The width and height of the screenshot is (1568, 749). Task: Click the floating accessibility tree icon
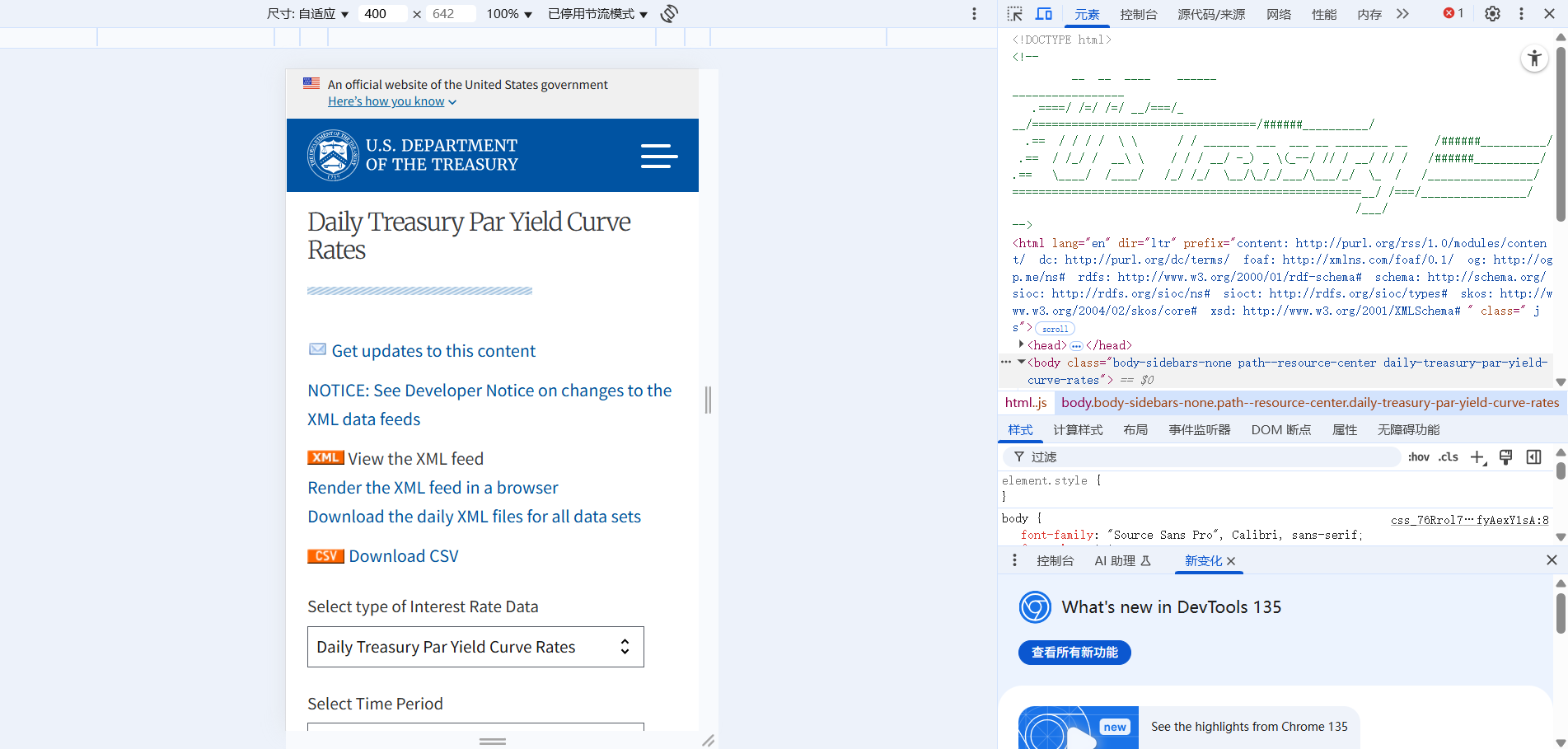coord(1534,59)
